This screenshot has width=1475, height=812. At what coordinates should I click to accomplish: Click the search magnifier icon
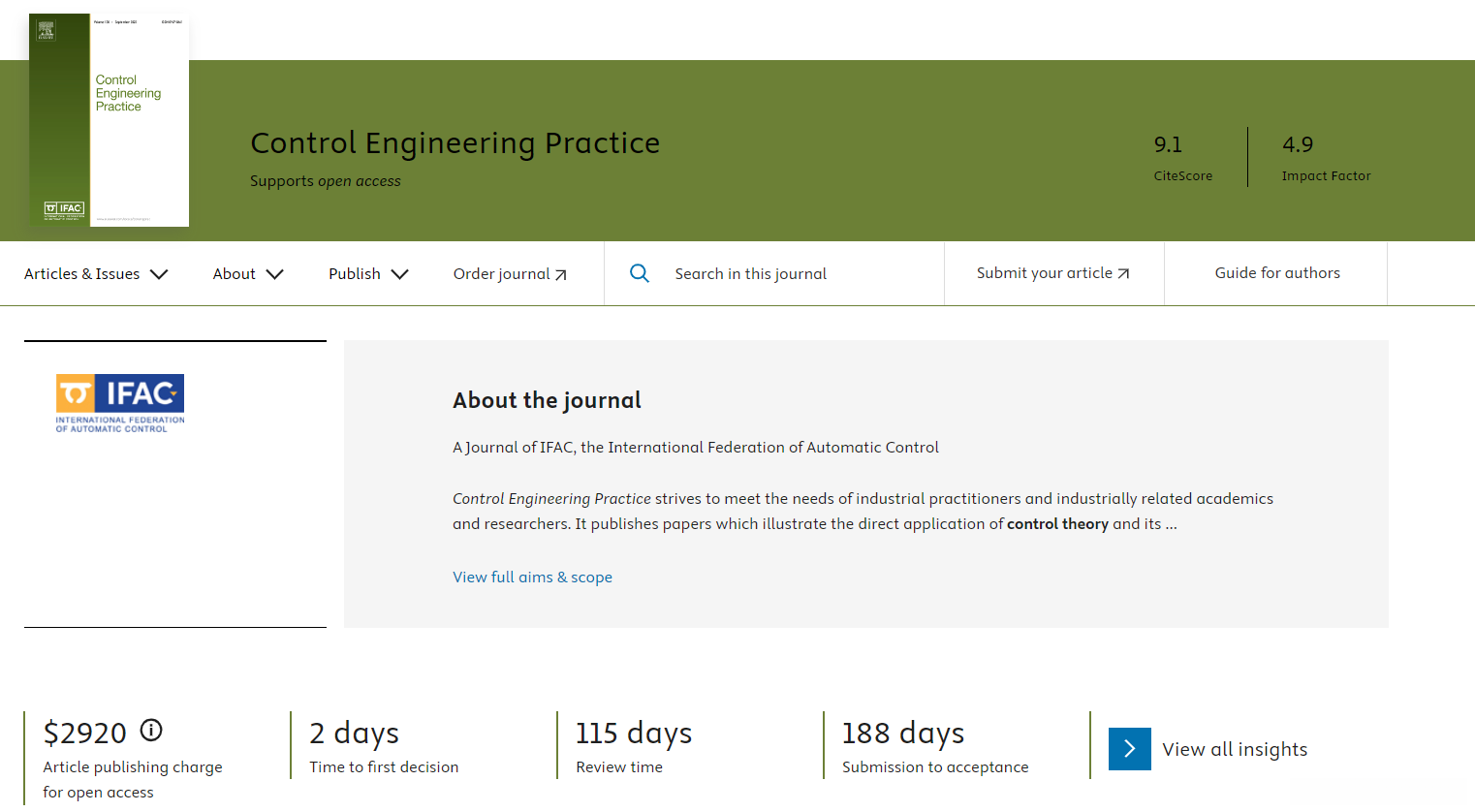tap(640, 273)
